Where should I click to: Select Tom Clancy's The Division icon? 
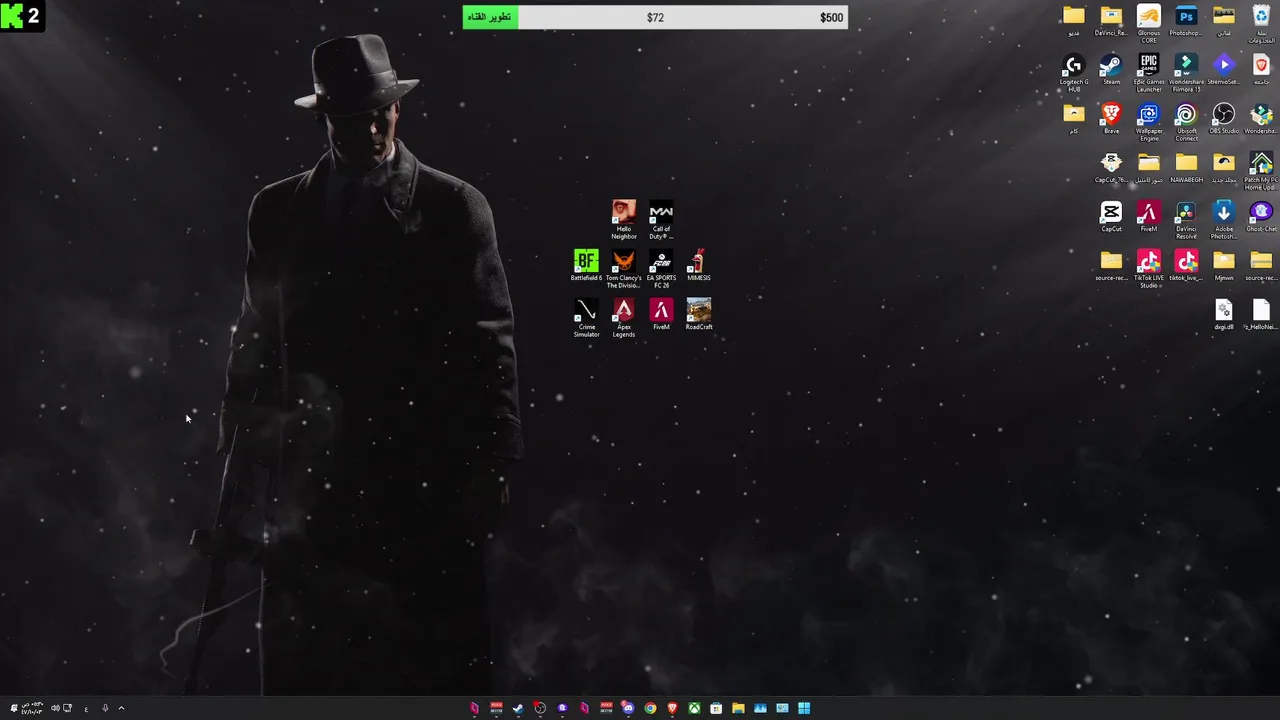624,269
